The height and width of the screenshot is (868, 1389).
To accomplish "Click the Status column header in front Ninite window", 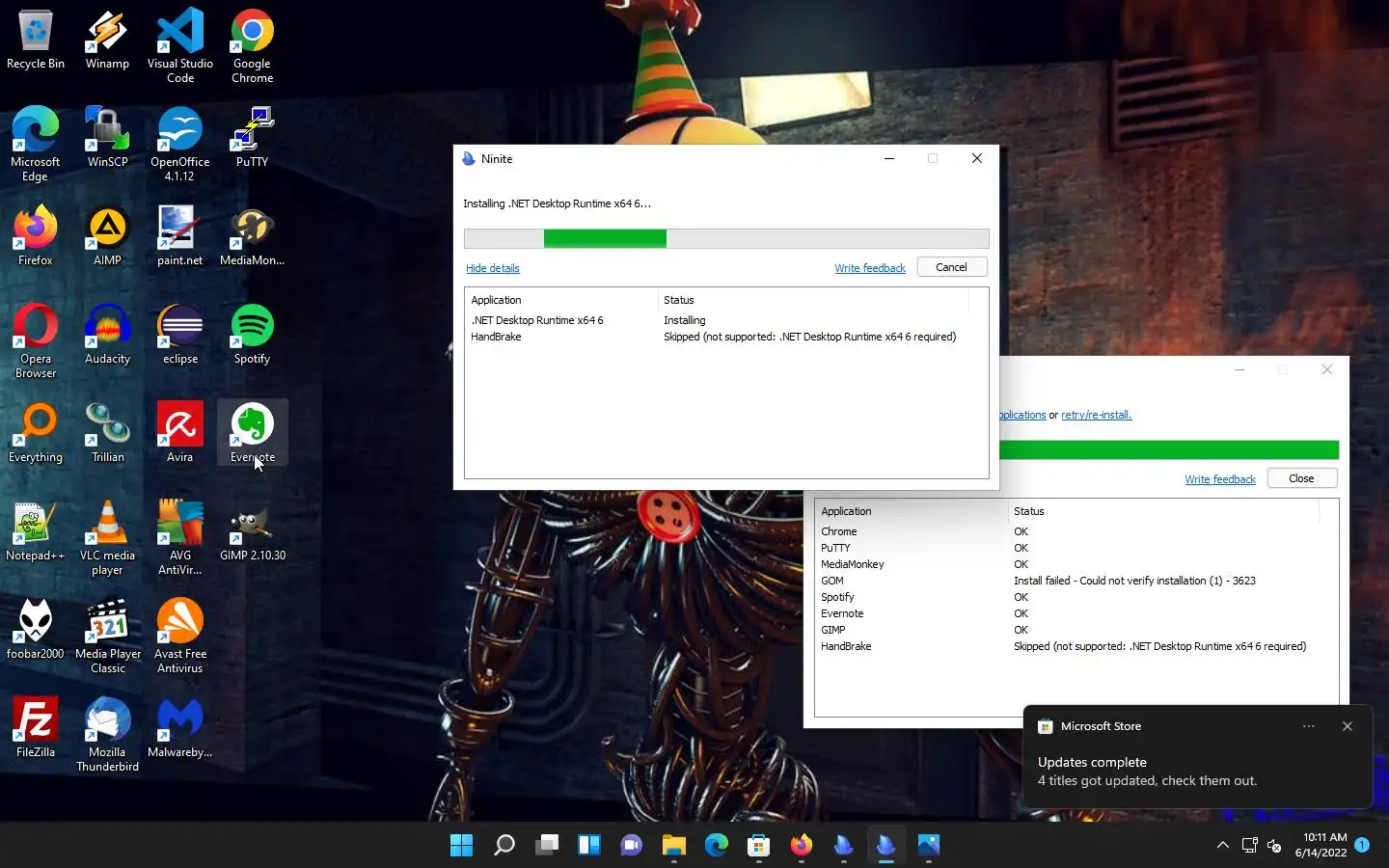I will pyautogui.click(x=813, y=300).
